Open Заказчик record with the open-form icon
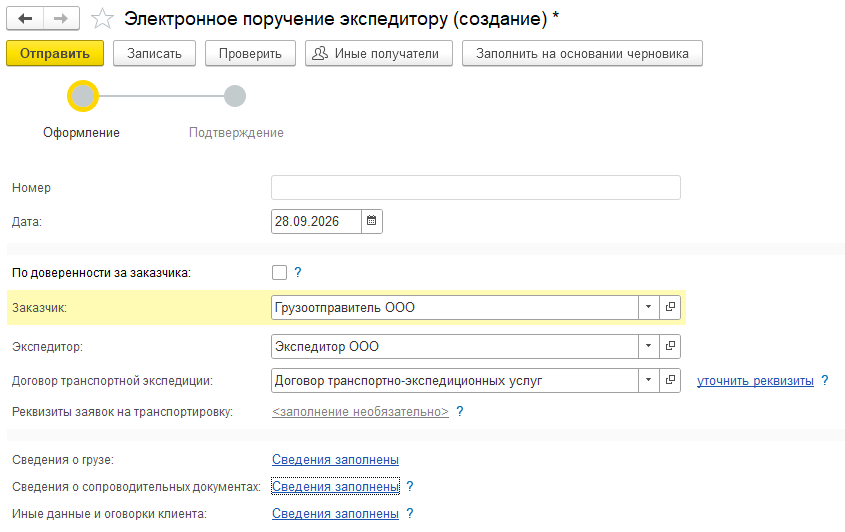The image size is (845, 532). pyautogui.click(x=670, y=307)
